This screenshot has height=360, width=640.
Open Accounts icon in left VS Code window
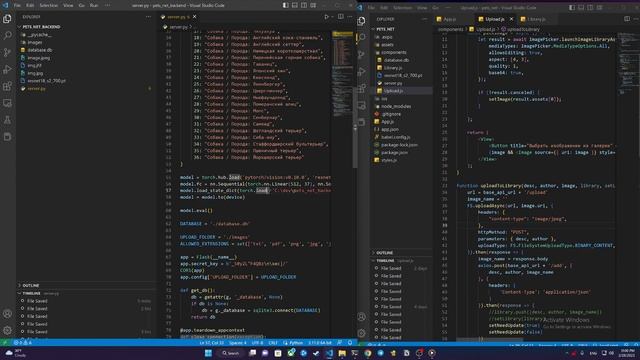[x=7, y=313]
